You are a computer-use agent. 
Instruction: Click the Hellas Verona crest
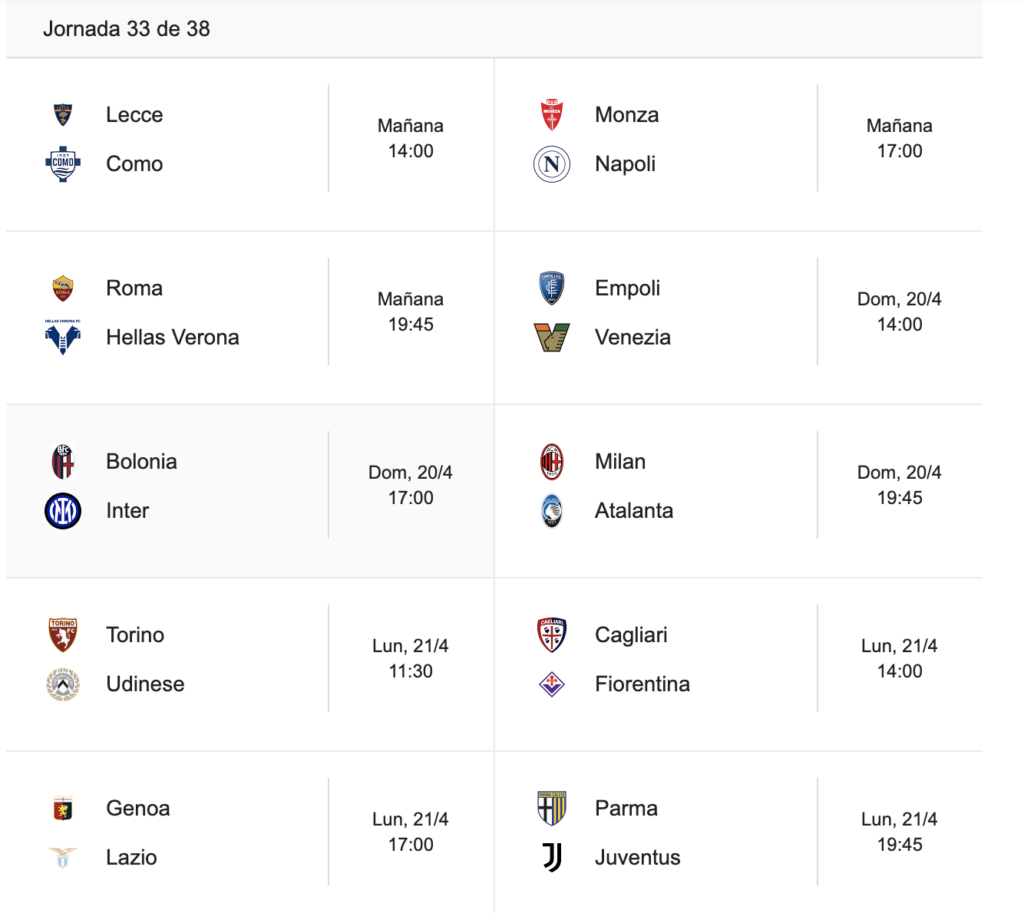pyautogui.click(x=63, y=337)
